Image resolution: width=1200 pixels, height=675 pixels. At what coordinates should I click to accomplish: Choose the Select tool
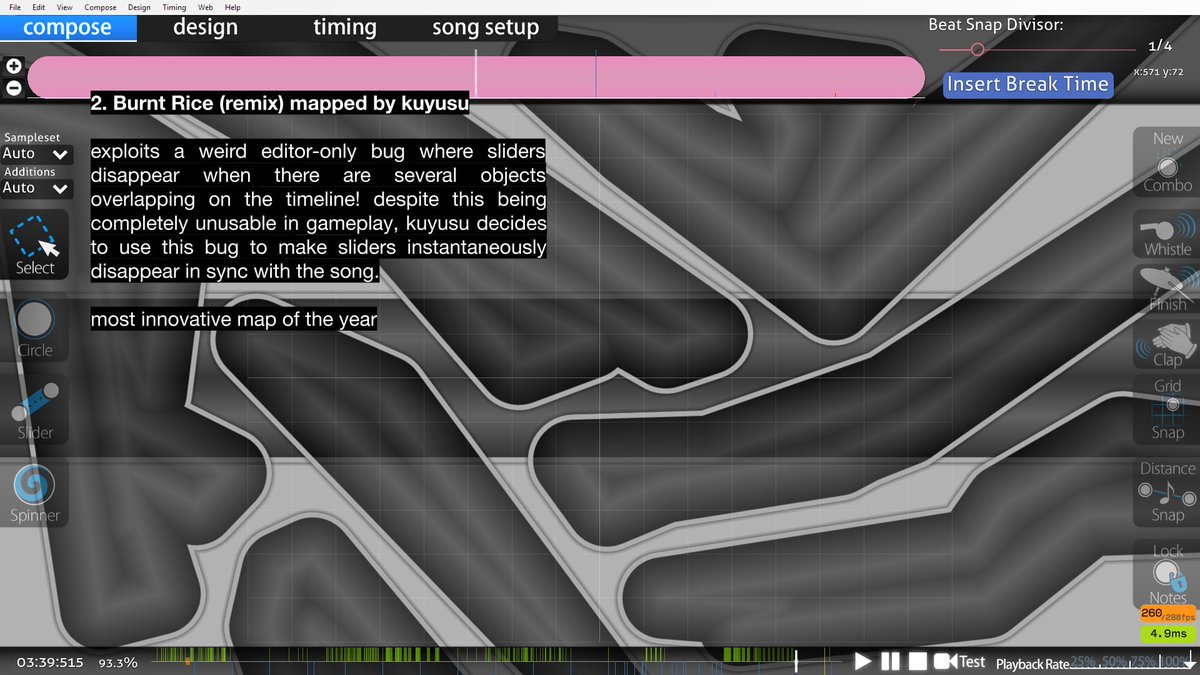(35, 246)
